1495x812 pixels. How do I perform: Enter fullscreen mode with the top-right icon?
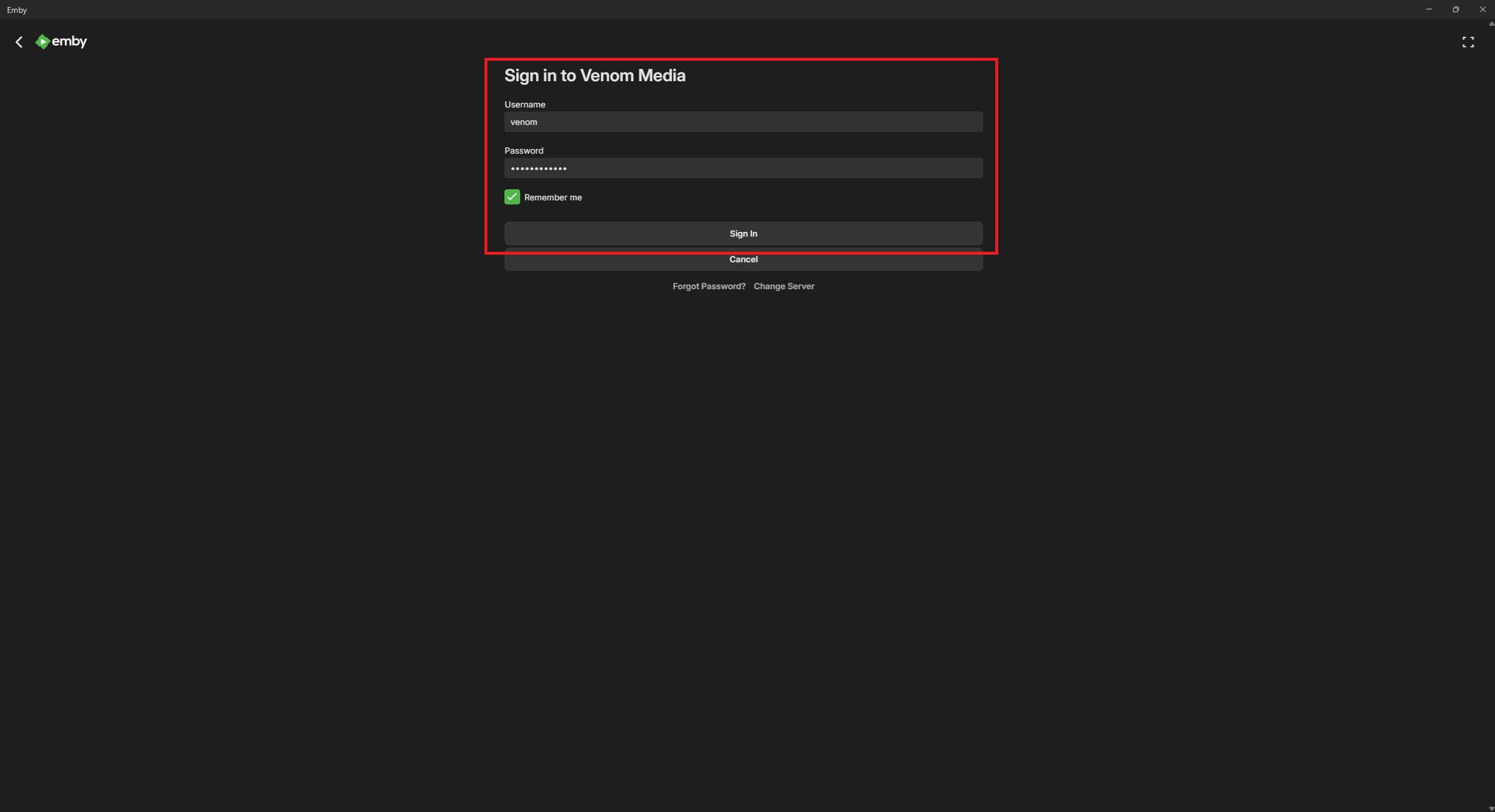pos(1468,42)
